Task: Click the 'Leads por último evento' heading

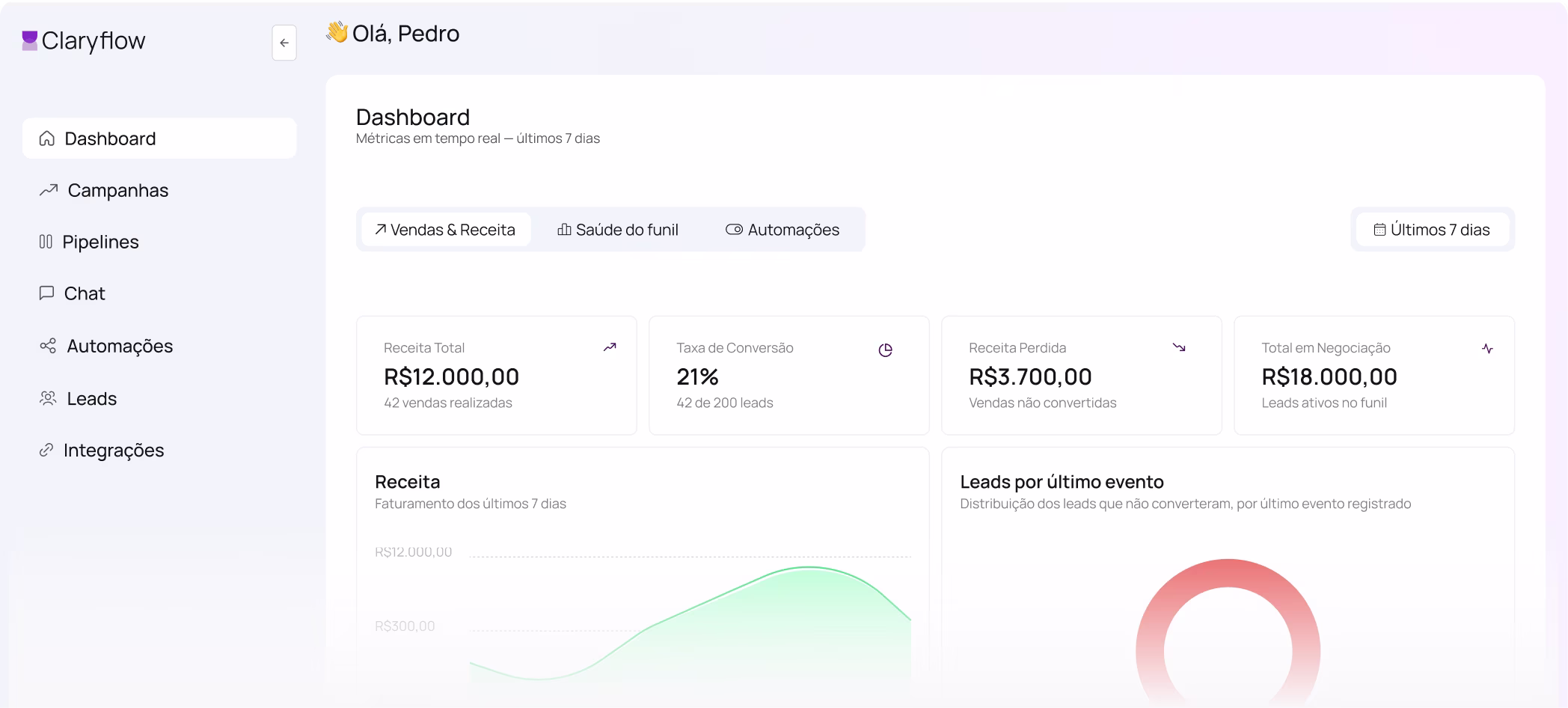Action: point(1062,481)
